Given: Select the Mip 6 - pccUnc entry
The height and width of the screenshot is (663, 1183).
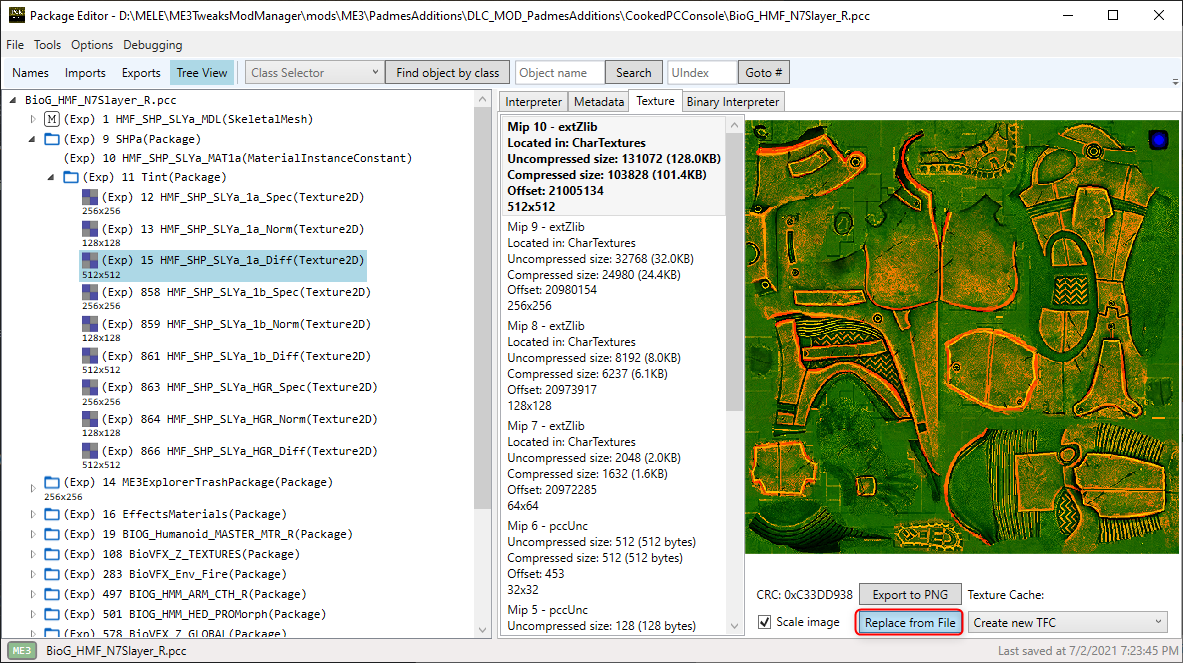Looking at the screenshot, I should 614,557.
